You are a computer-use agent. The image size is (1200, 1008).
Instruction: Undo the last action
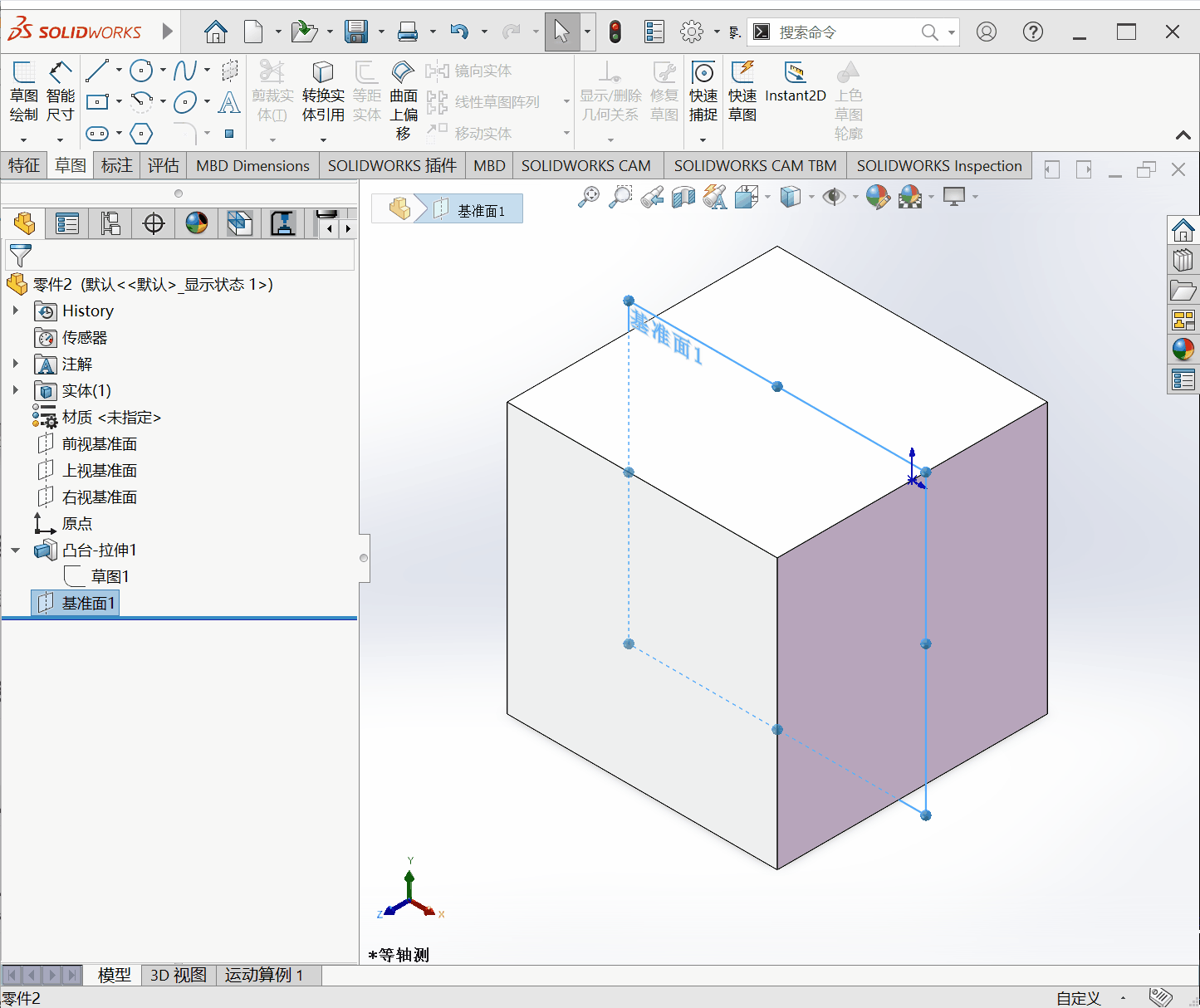[459, 32]
